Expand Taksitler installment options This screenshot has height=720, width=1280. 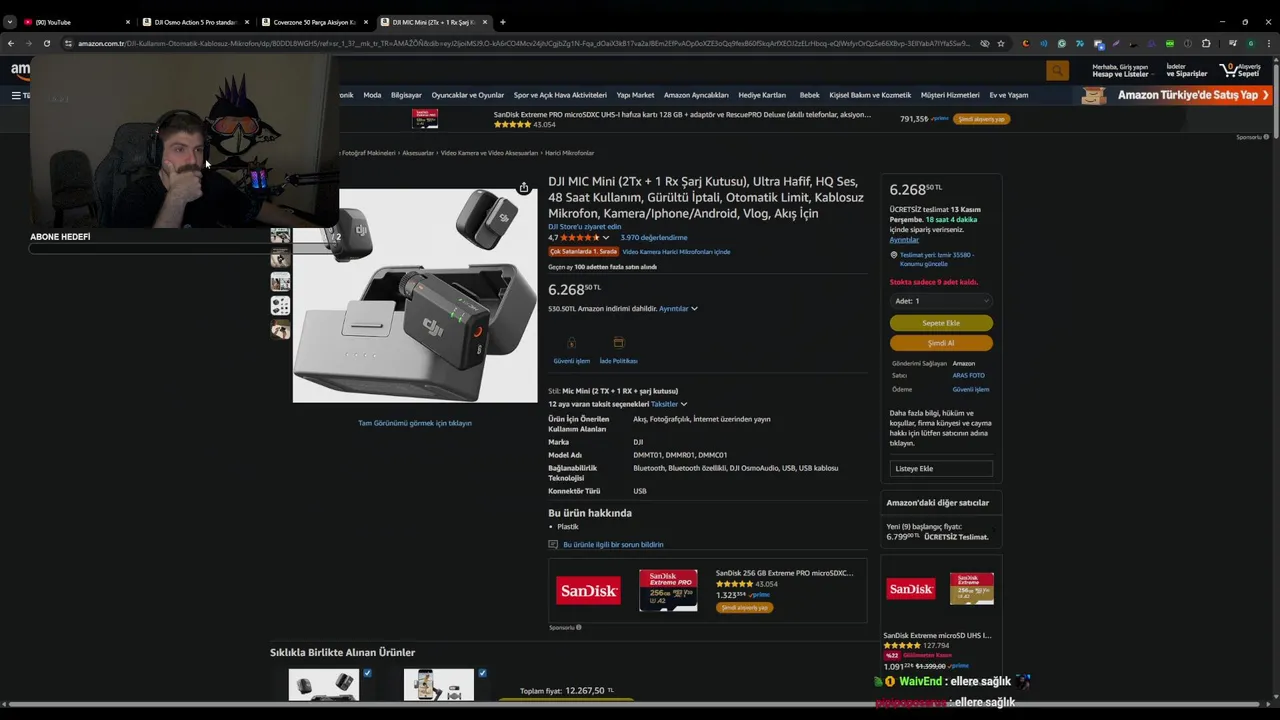click(669, 404)
